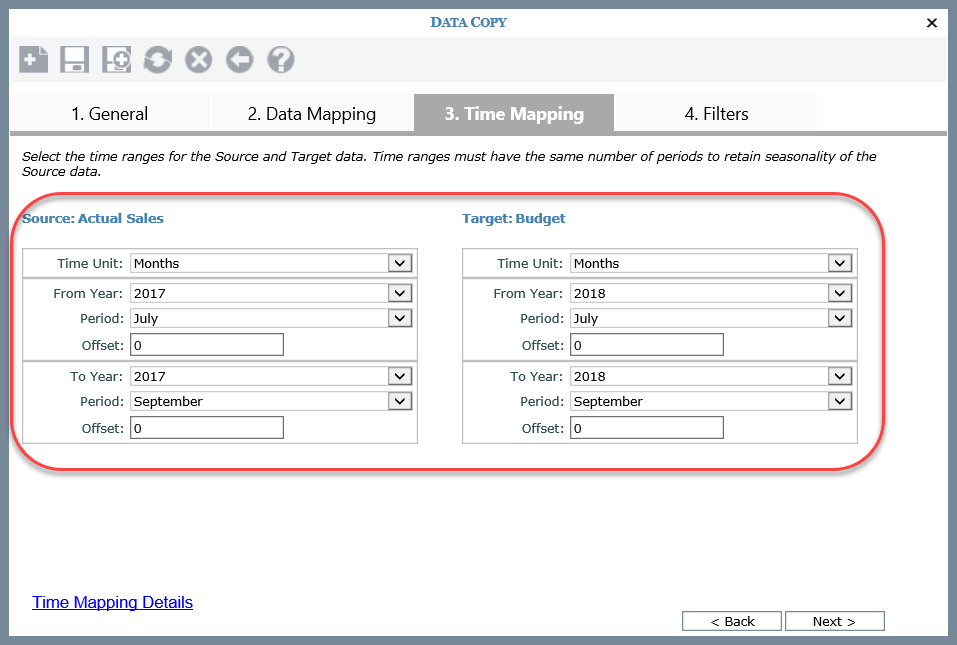
Task: Open Target To Period September dropdown
Action: [x=711, y=401]
